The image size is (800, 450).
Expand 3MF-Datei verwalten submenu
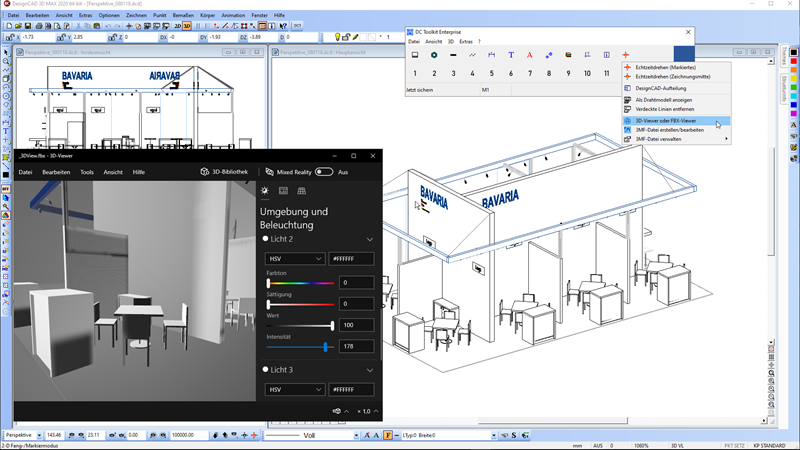[x=677, y=139]
